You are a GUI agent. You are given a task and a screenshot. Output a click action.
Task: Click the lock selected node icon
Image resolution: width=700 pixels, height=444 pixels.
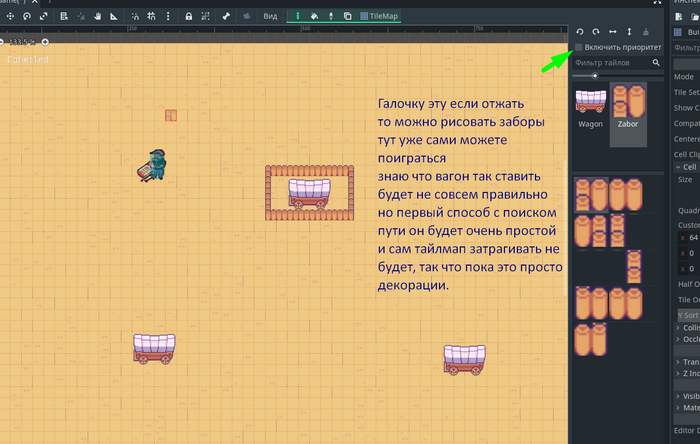point(188,16)
